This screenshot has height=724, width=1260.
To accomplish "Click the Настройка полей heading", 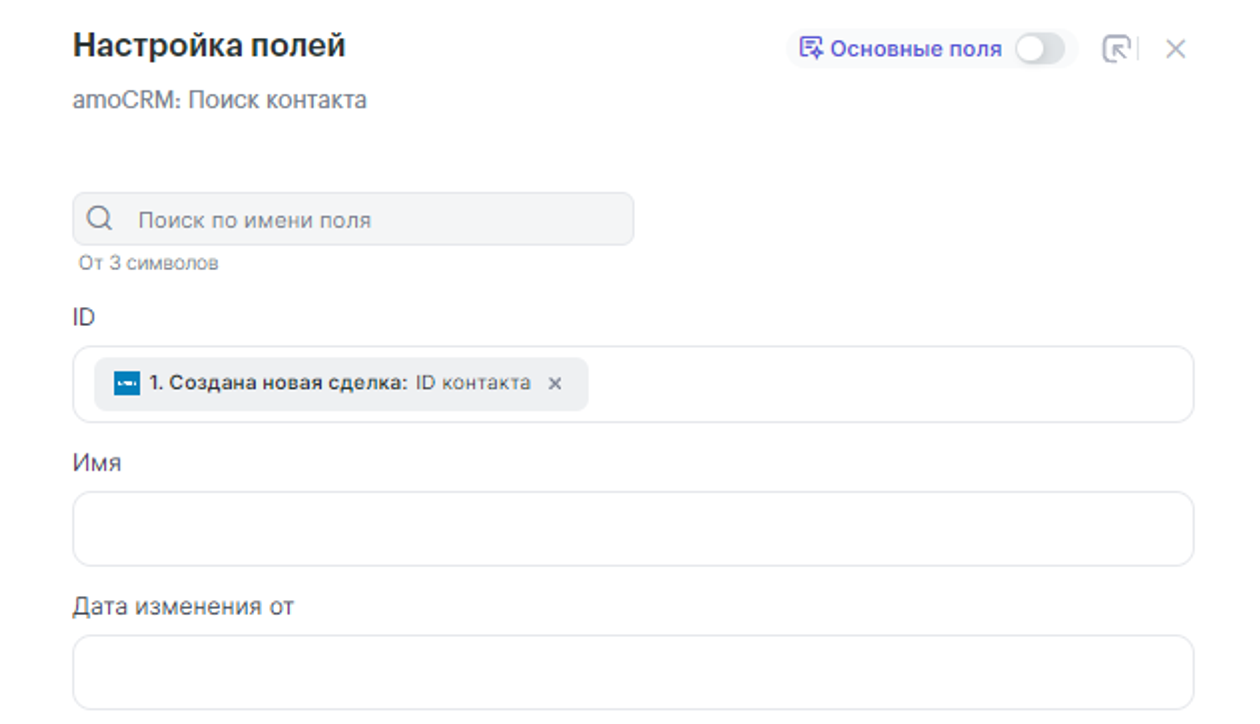I will pos(209,46).
